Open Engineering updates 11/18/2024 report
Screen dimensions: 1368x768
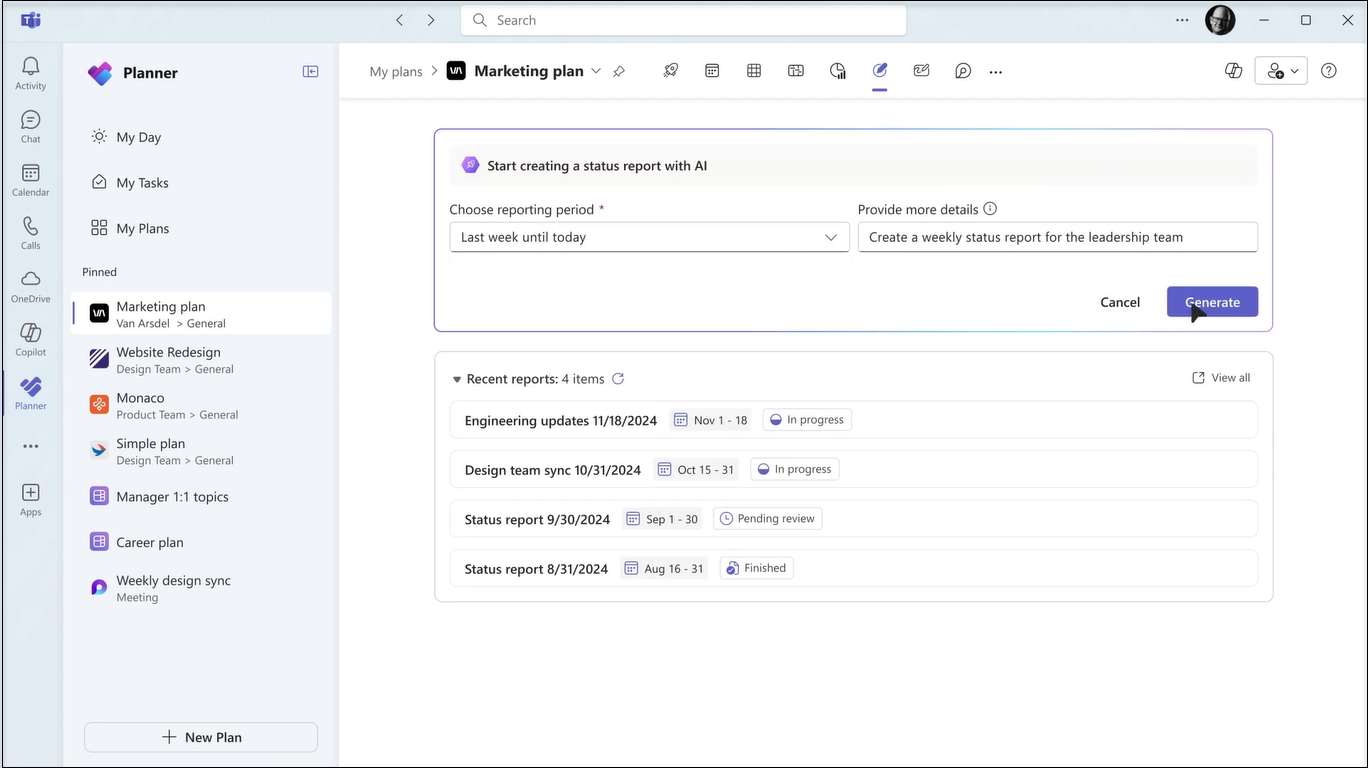853,420
